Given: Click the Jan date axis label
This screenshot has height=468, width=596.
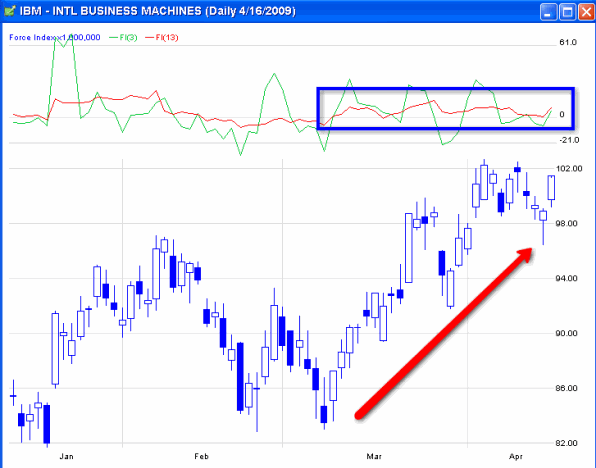Looking at the screenshot, I should tap(66, 456).
